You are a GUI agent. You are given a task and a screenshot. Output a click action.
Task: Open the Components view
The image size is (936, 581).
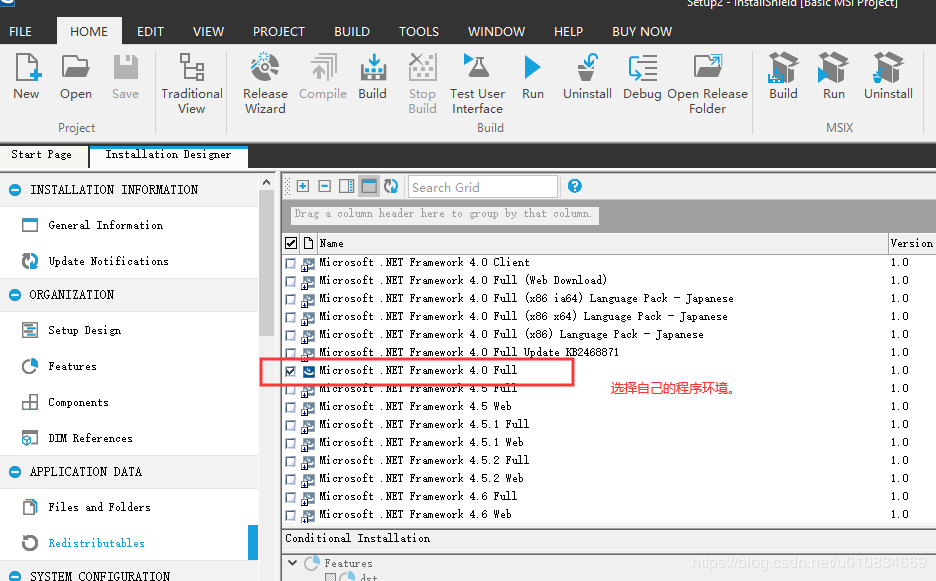(78, 402)
